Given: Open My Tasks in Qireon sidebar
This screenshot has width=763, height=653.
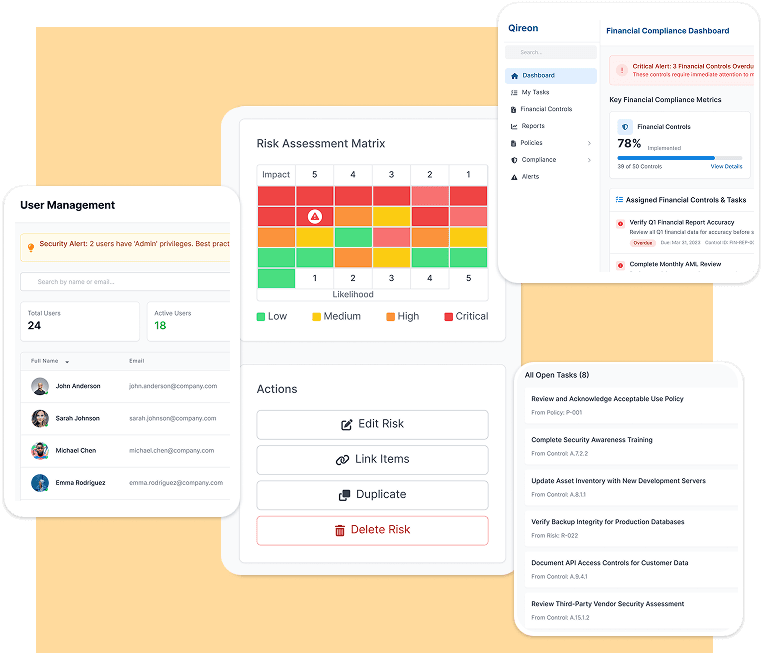Looking at the screenshot, I should [x=535, y=92].
